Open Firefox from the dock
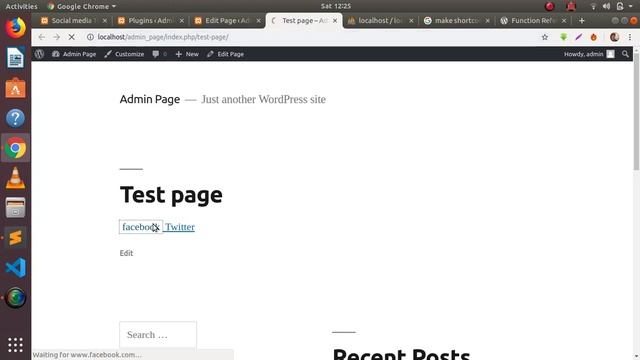Screen dimensions: 640x360 [16, 28]
